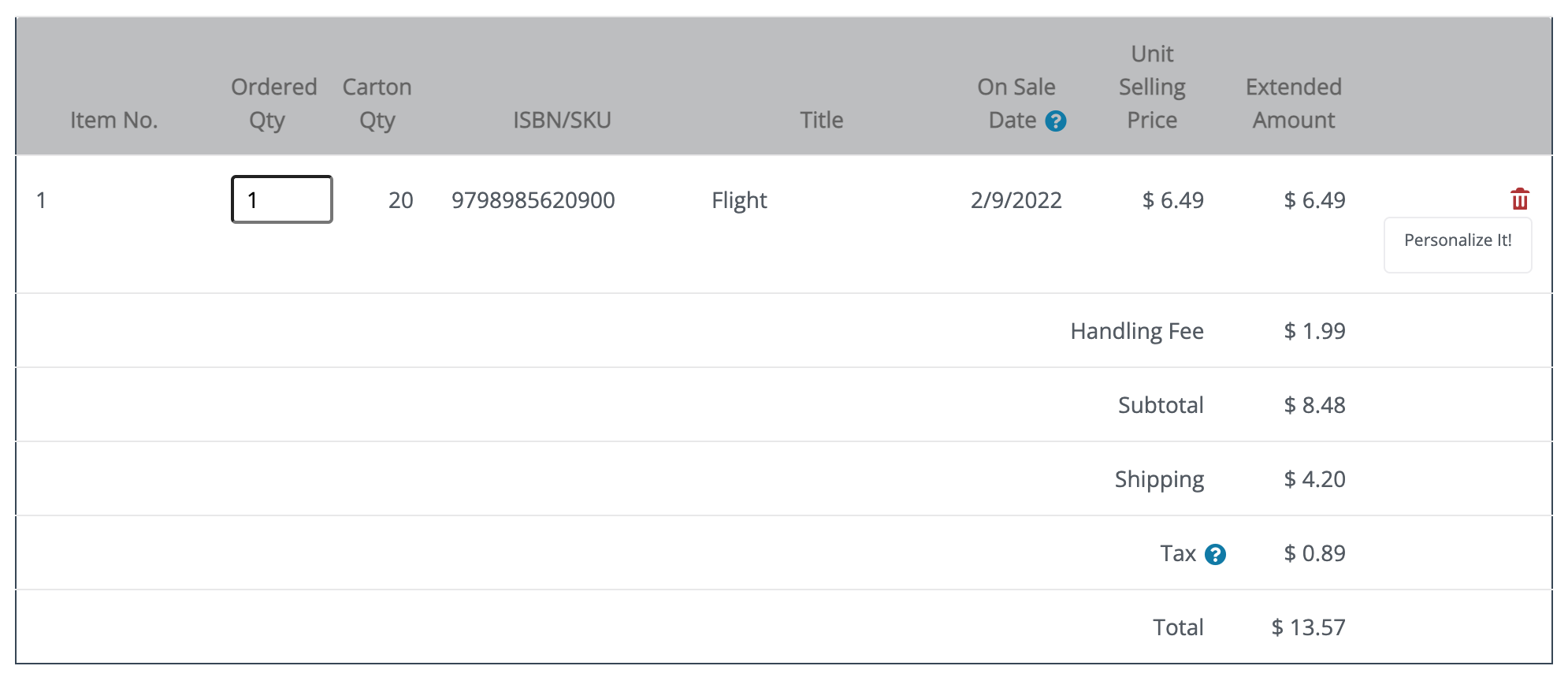Click the Flight title text

click(x=739, y=200)
